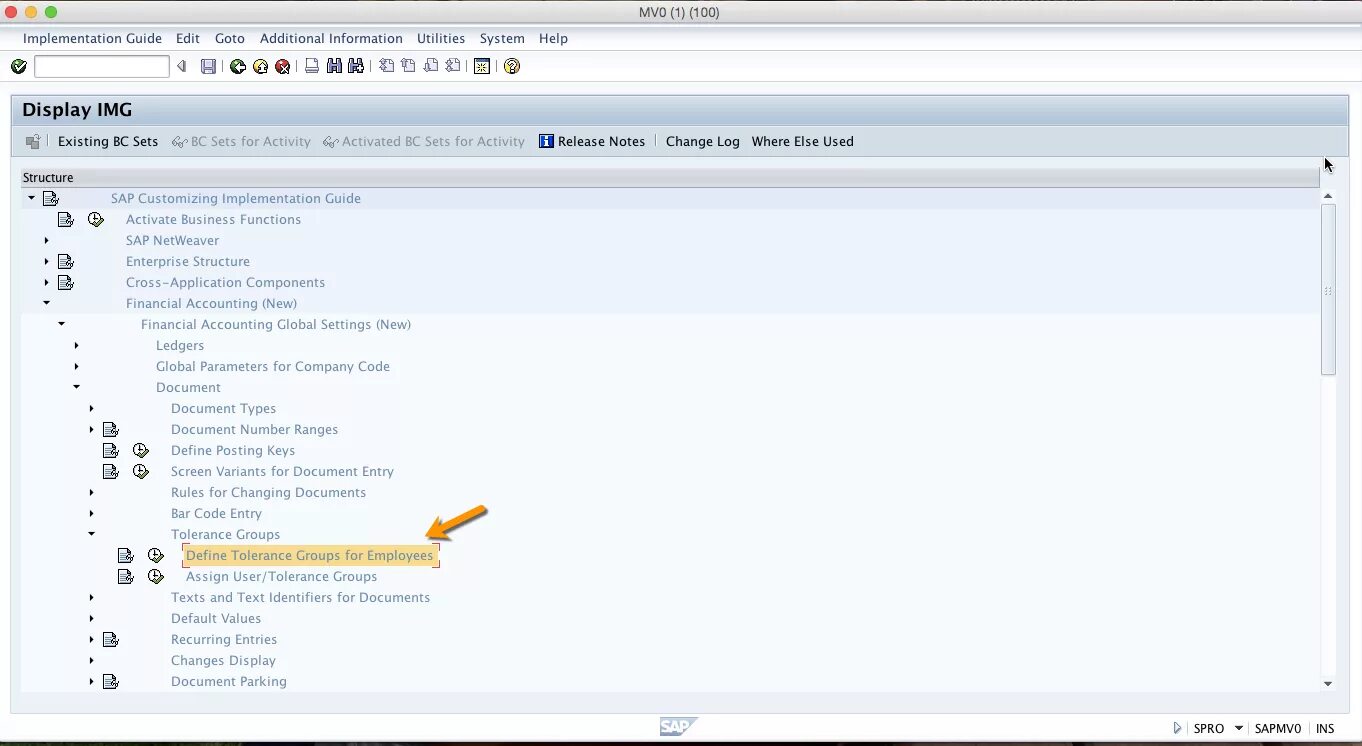The height and width of the screenshot is (746, 1362).
Task: Click the Change Log button
Action: [x=703, y=142]
